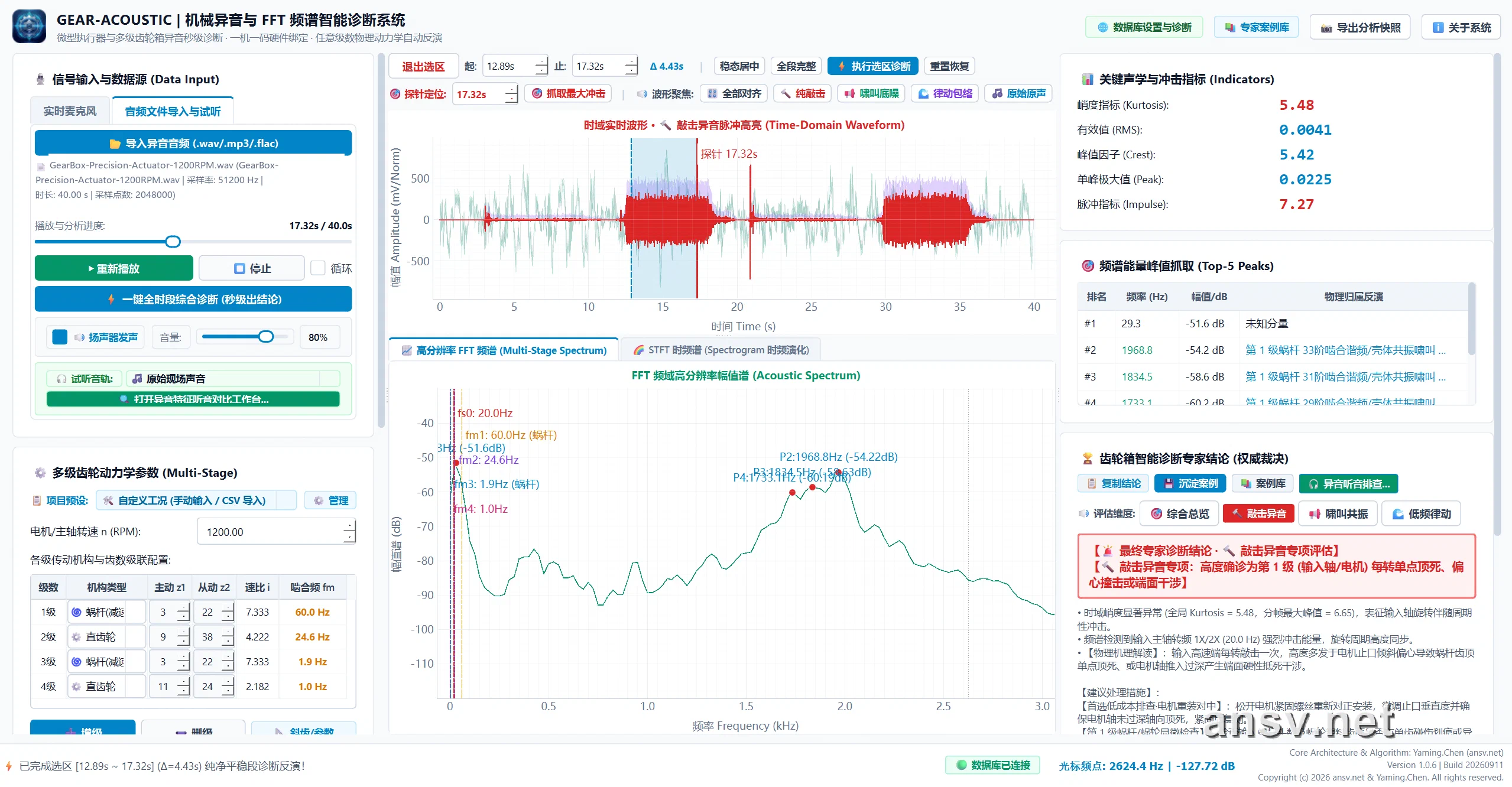Select the 敲击异音 evaluation dimension

[1258, 514]
